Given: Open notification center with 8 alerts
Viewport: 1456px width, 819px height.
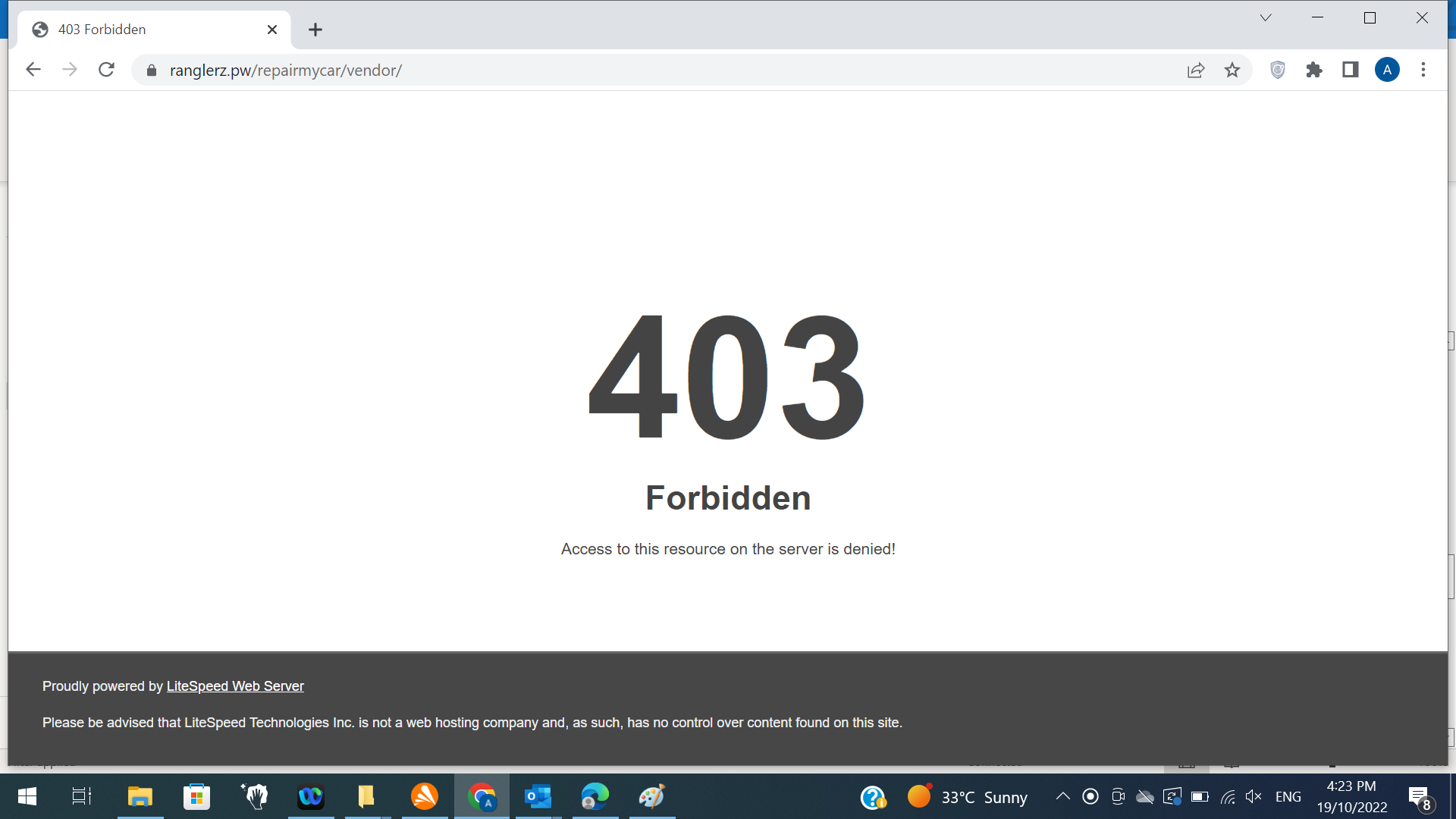Looking at the screenshot, I should [1420, 798].
